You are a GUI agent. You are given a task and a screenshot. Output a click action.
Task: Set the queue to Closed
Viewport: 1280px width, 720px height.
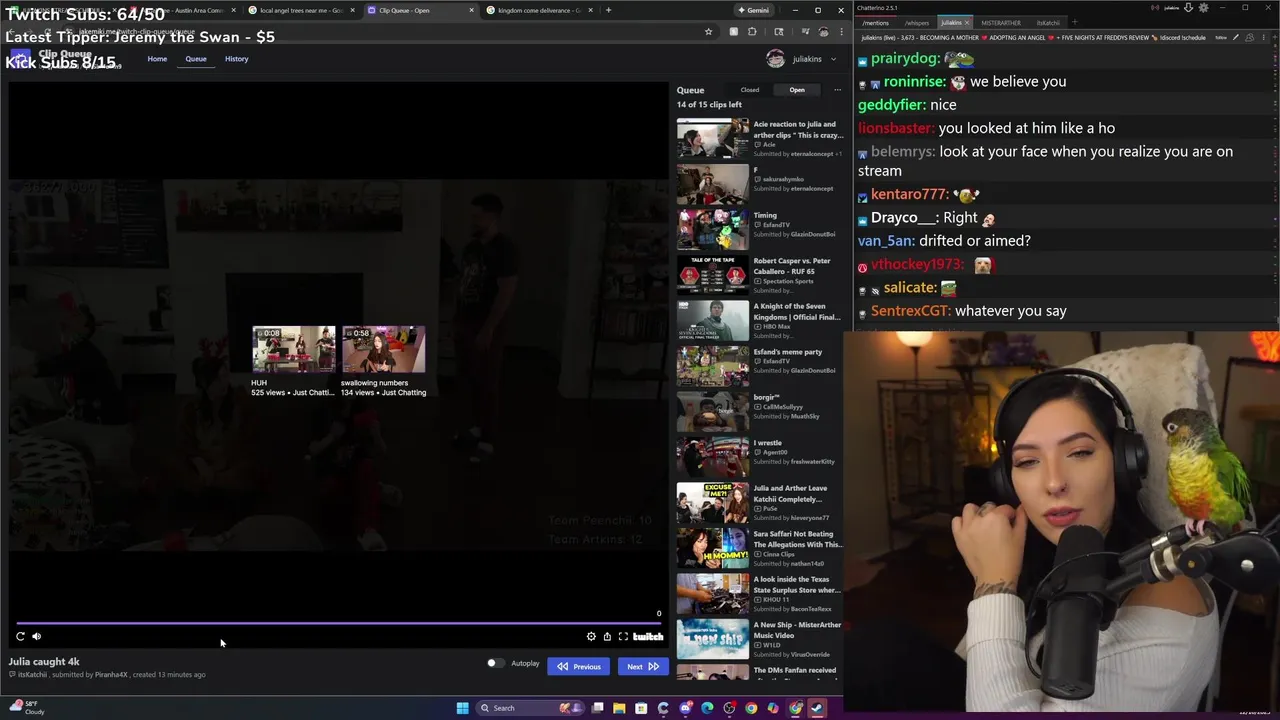click(x=750, y=90)
